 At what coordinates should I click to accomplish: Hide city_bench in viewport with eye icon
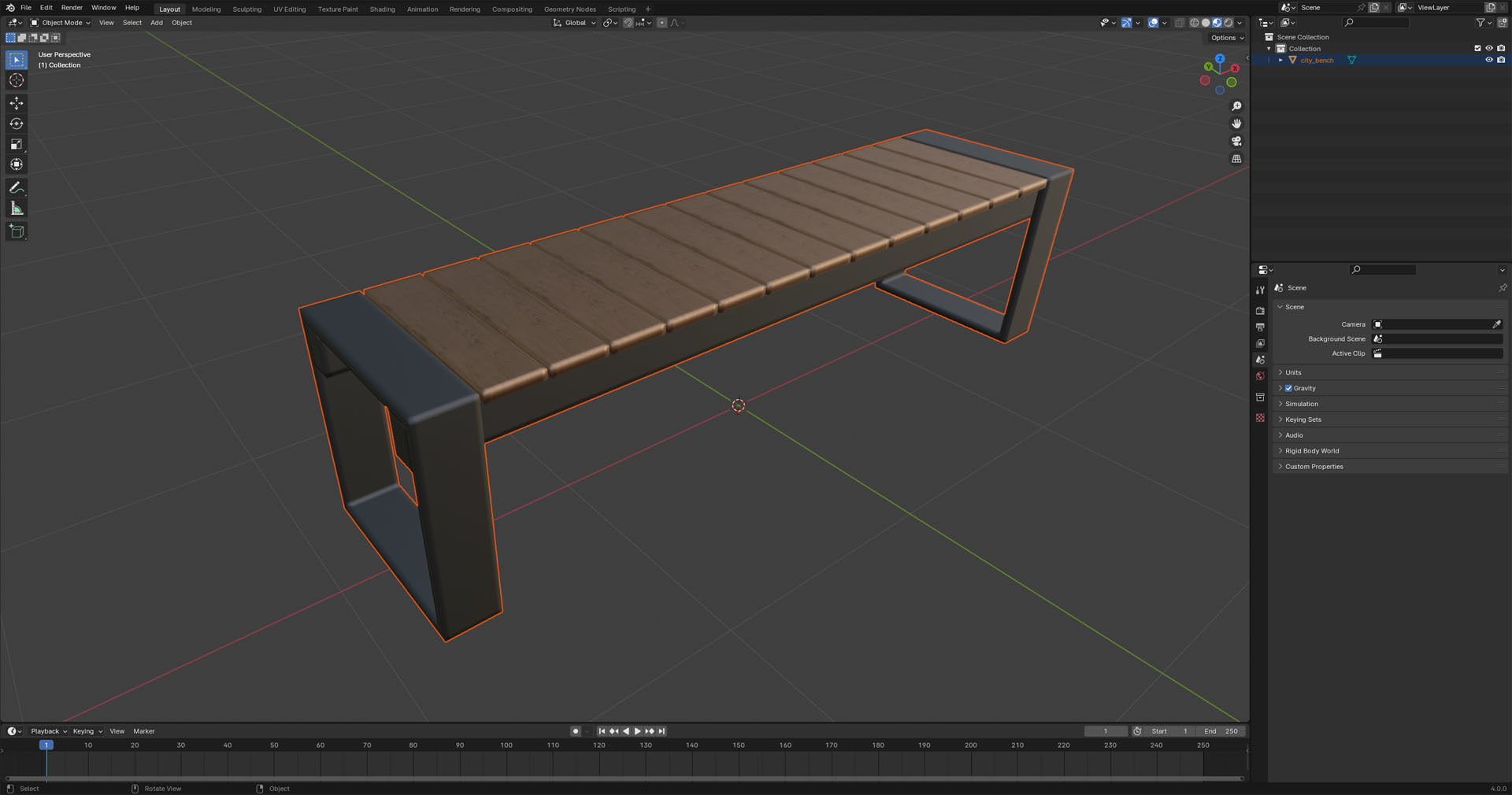coord(1489,60)
